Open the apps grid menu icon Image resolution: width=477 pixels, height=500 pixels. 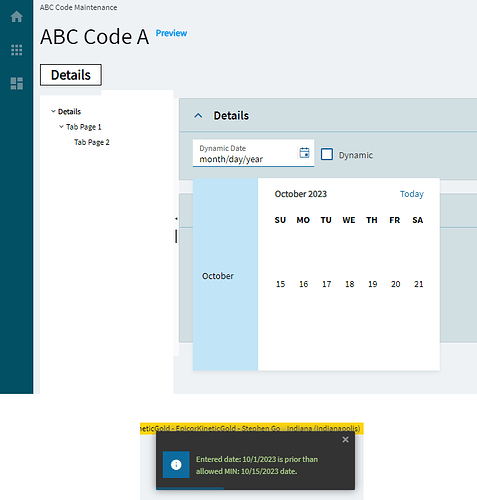[x=16, y=50]
